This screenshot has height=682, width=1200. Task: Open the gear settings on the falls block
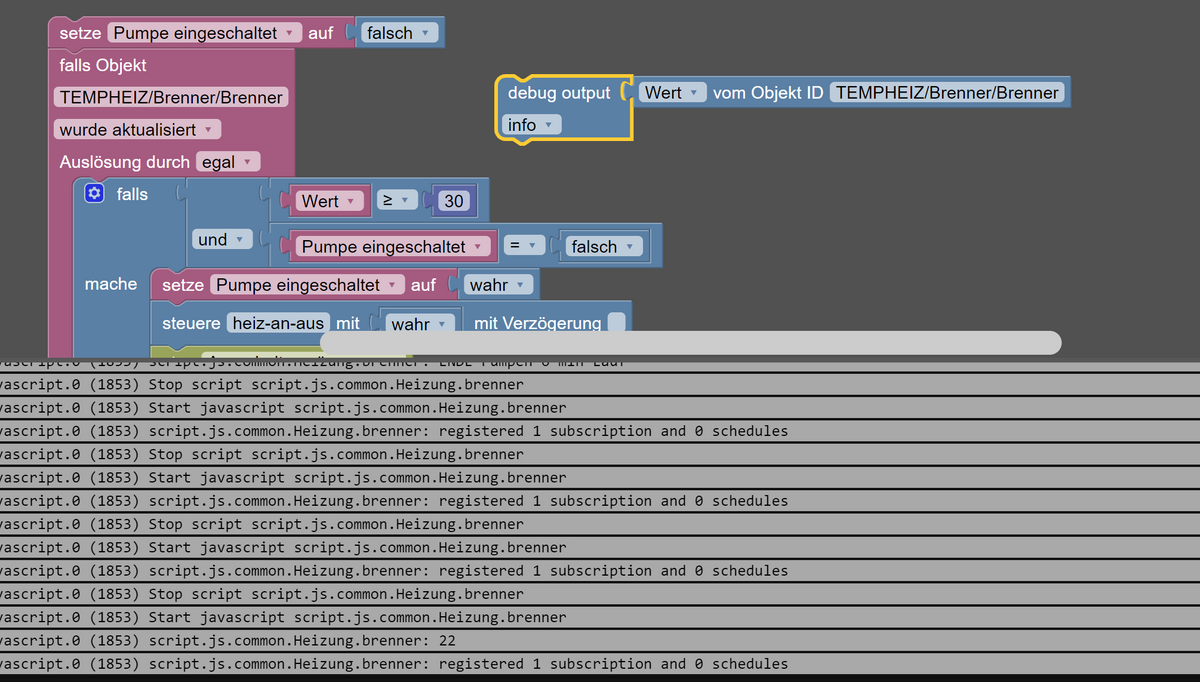coord(95,193)
